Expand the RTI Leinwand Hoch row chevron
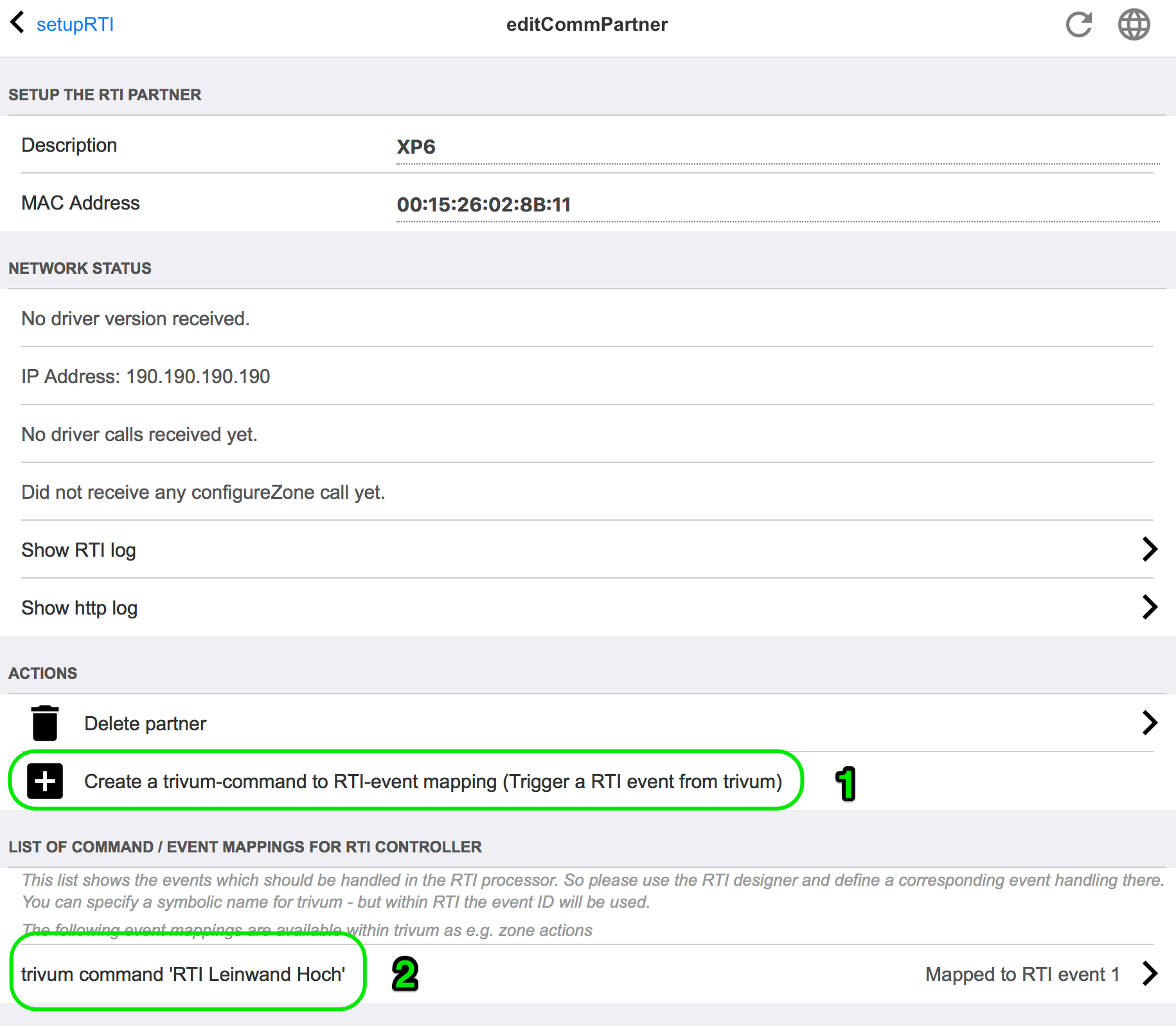The image size is (1176, 1026). (1150, 974)
